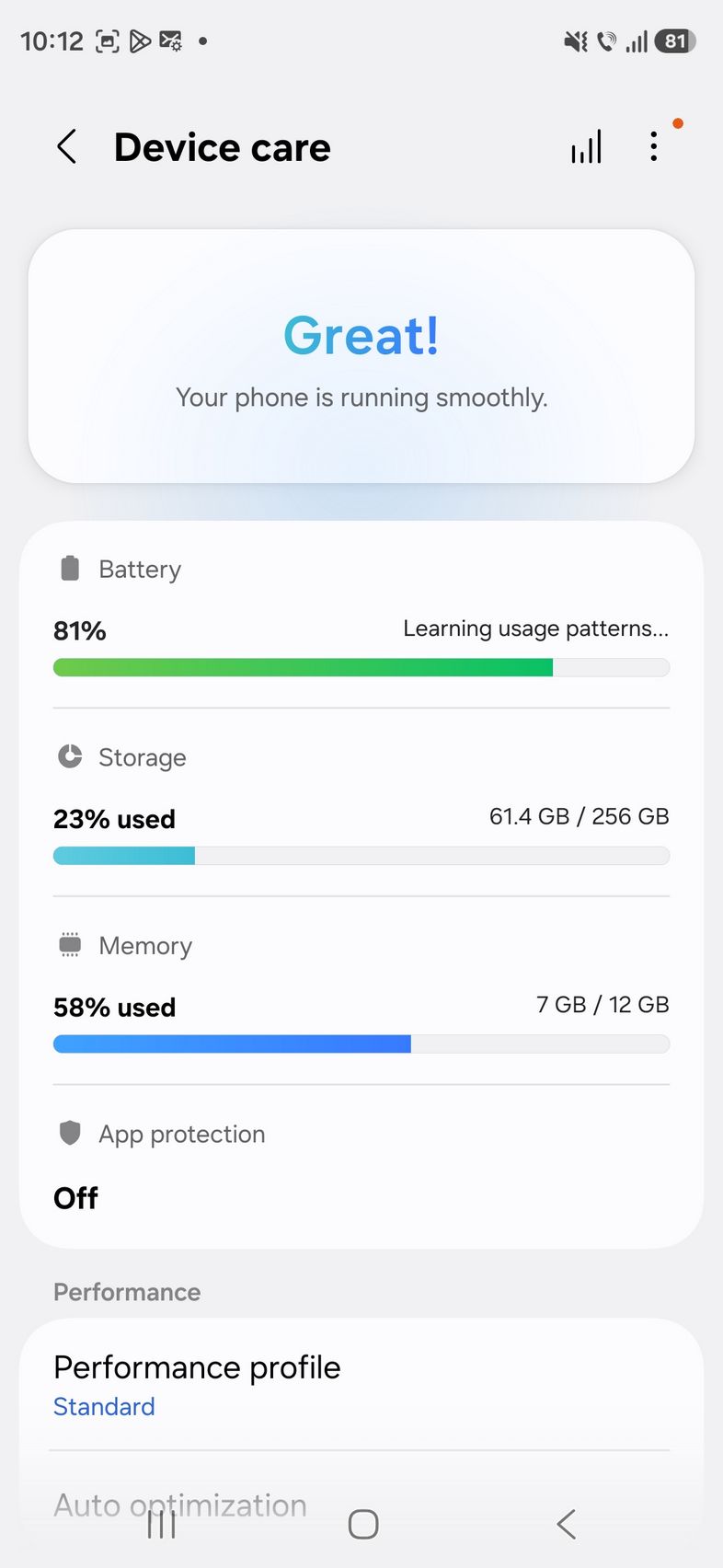Tap the Storage pie chart icon
The image size is (723, 1568).
pyautogui.click(x=70, y=756)
